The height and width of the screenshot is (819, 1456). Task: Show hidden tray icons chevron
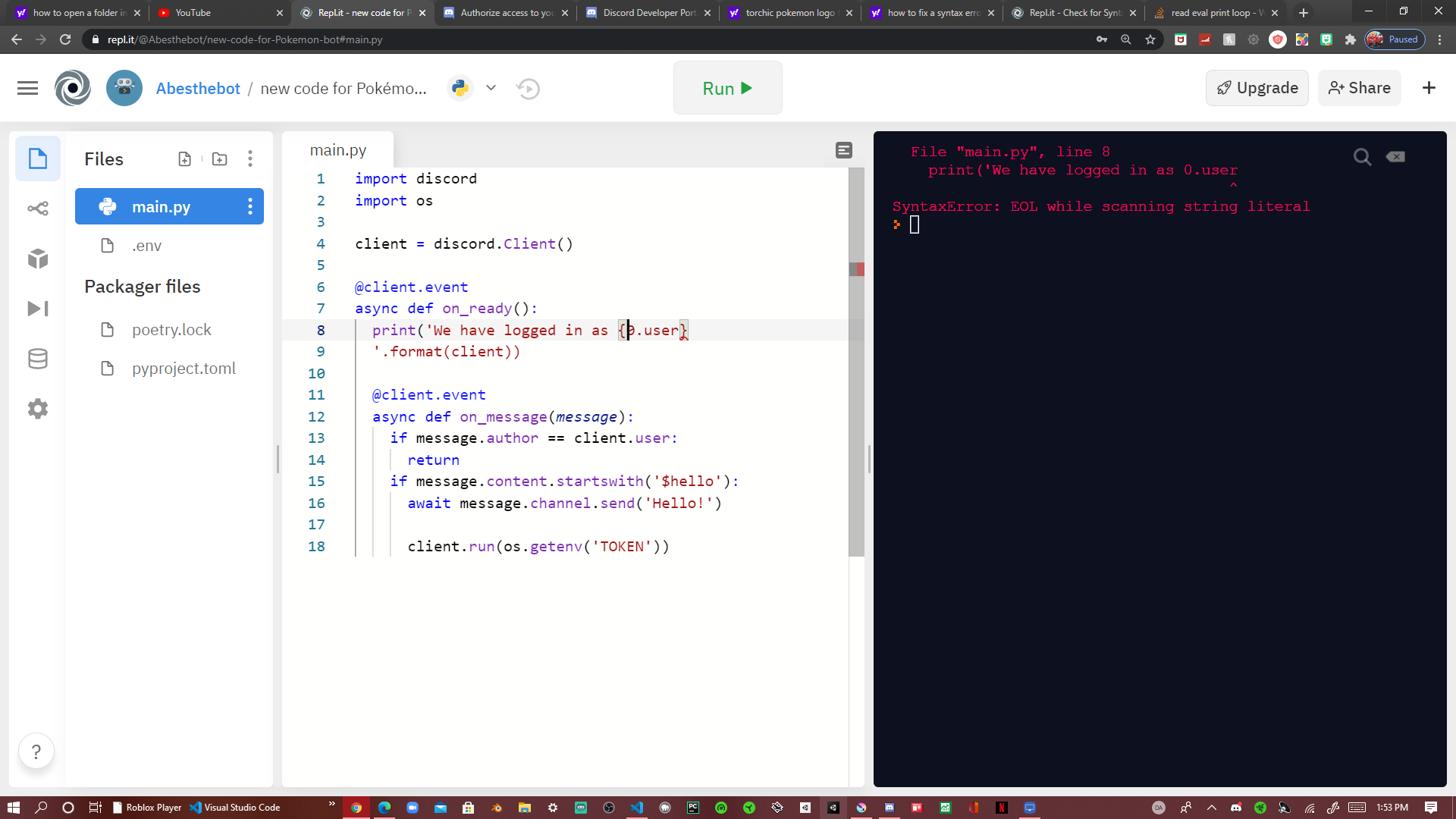(1211, 808)
